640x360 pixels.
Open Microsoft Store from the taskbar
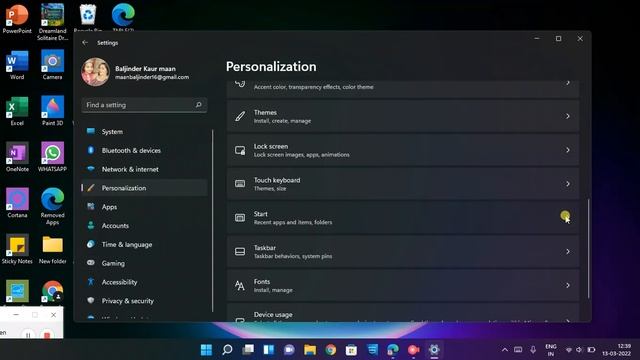coord(351,350)
